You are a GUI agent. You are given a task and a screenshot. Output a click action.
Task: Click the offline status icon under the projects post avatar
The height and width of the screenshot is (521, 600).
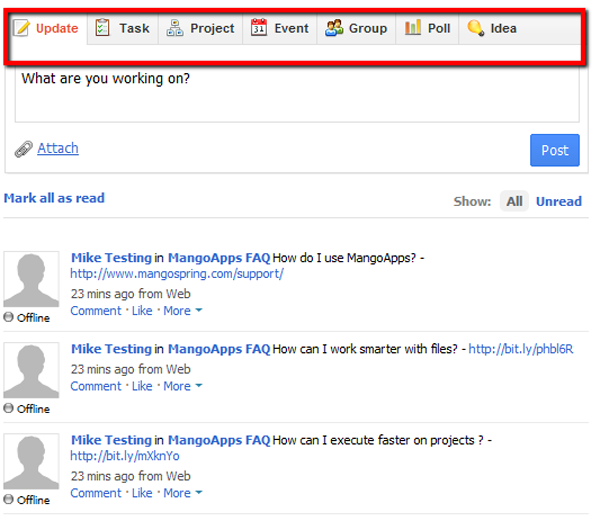click(8, 499)
